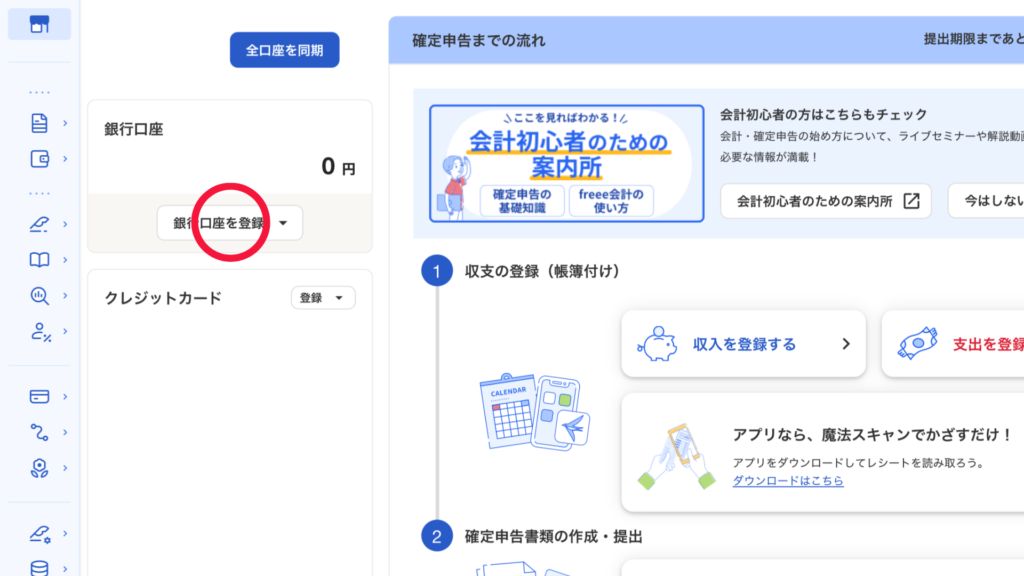Follow the ダウンロードはこちら link
The width and height of the screenshot is (1024, 576).
point(787,481)
